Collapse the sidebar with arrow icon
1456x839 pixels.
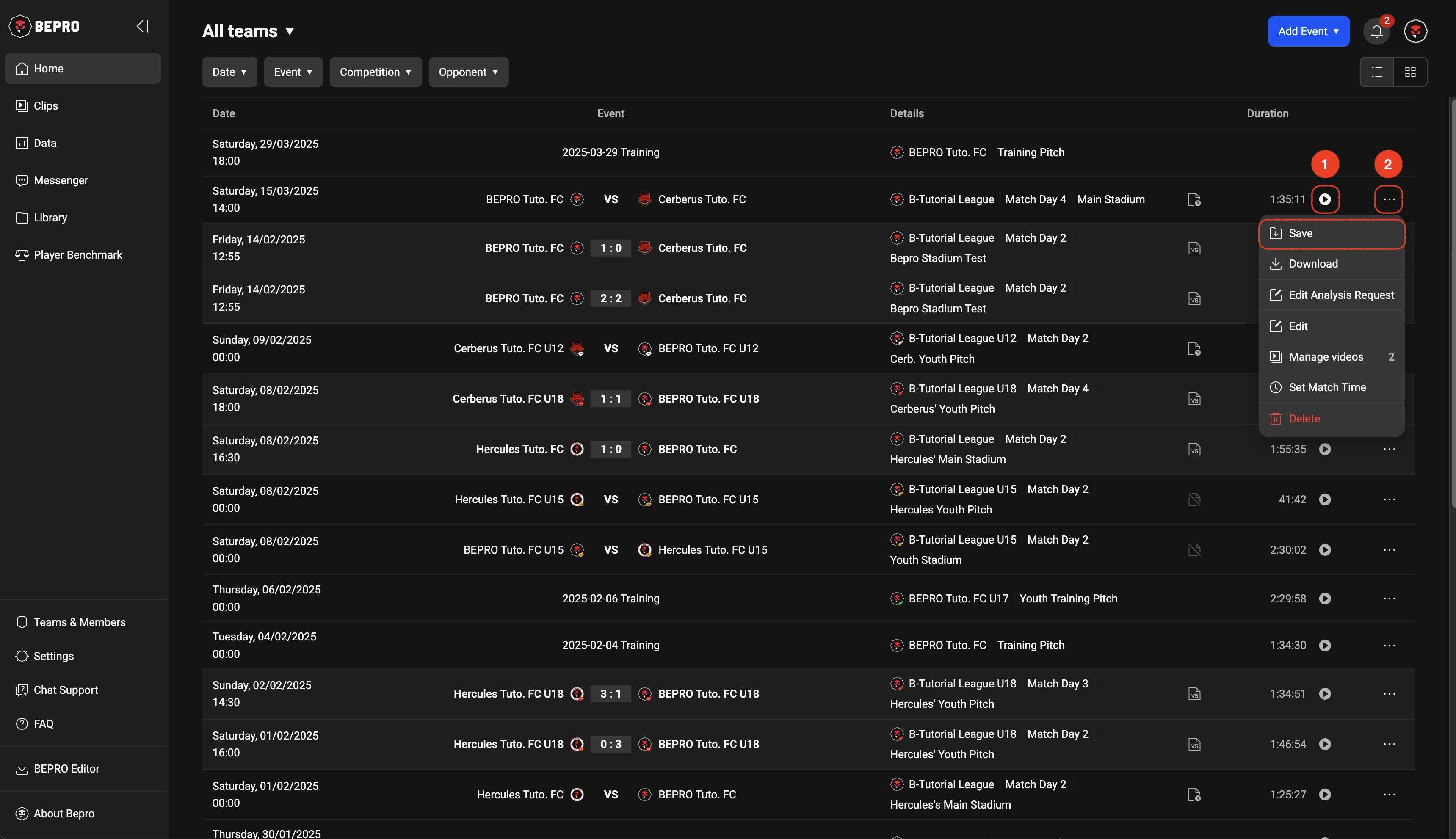(x=142, y=26)
